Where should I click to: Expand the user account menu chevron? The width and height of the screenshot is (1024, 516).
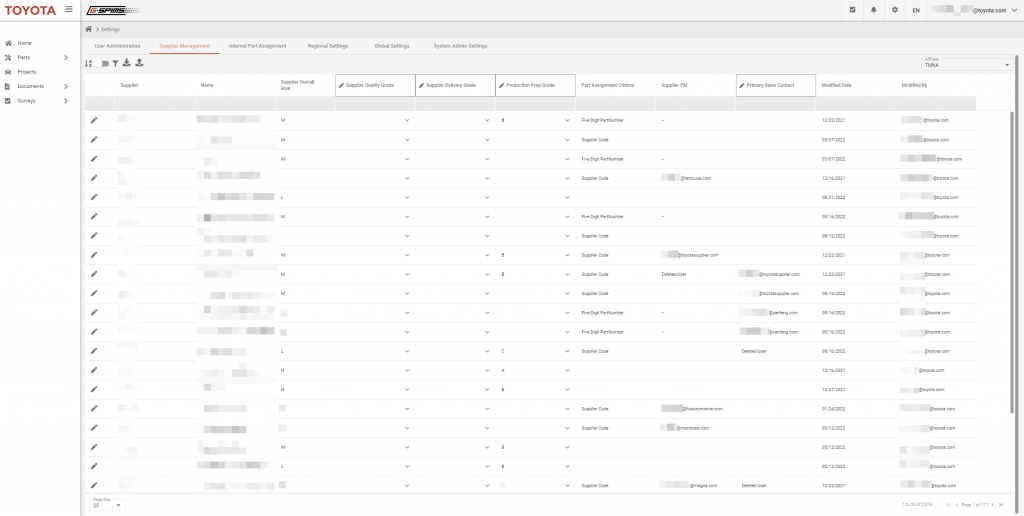[1013, 10]
